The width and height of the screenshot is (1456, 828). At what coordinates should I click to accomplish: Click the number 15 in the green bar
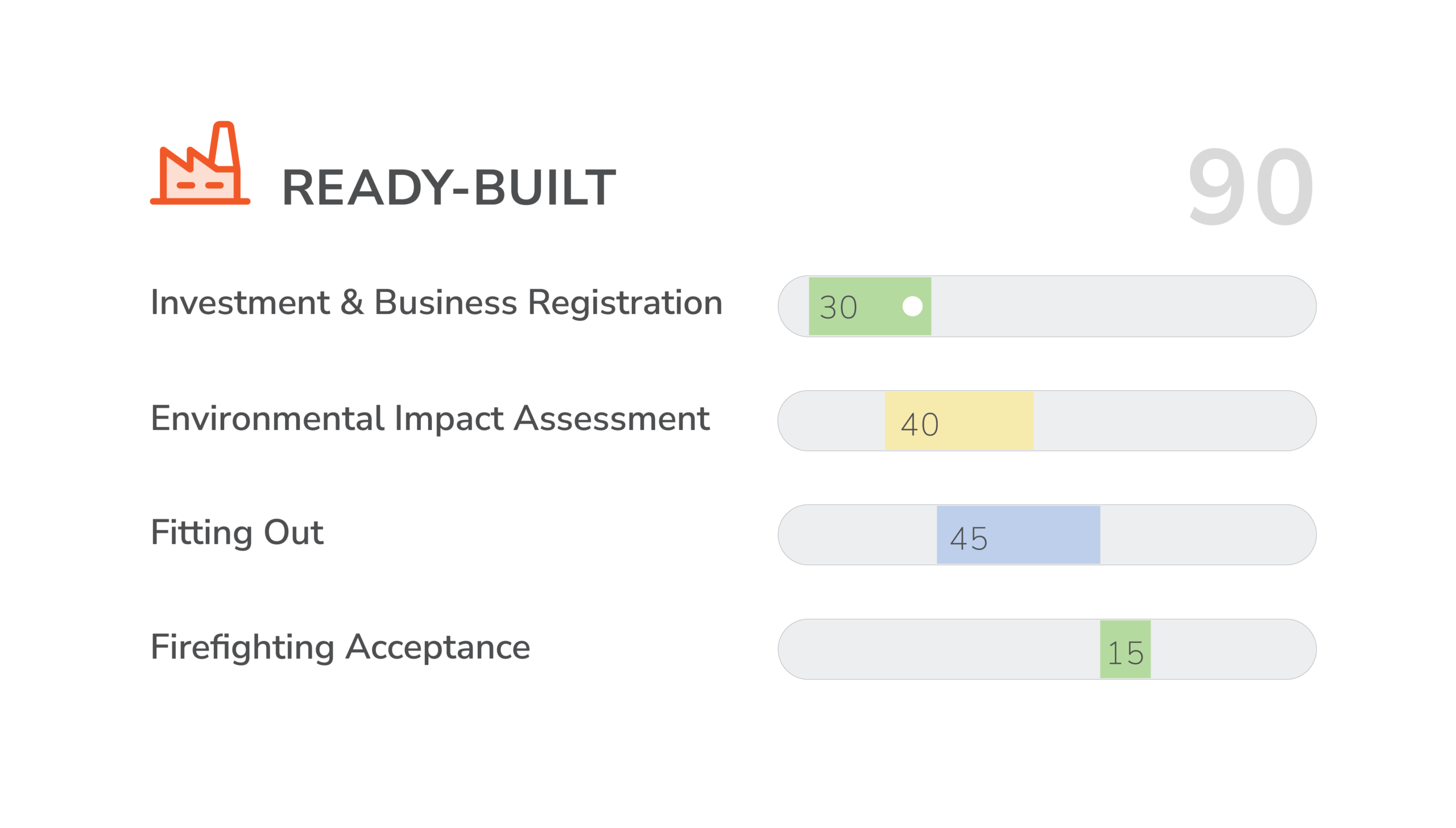1126,653
